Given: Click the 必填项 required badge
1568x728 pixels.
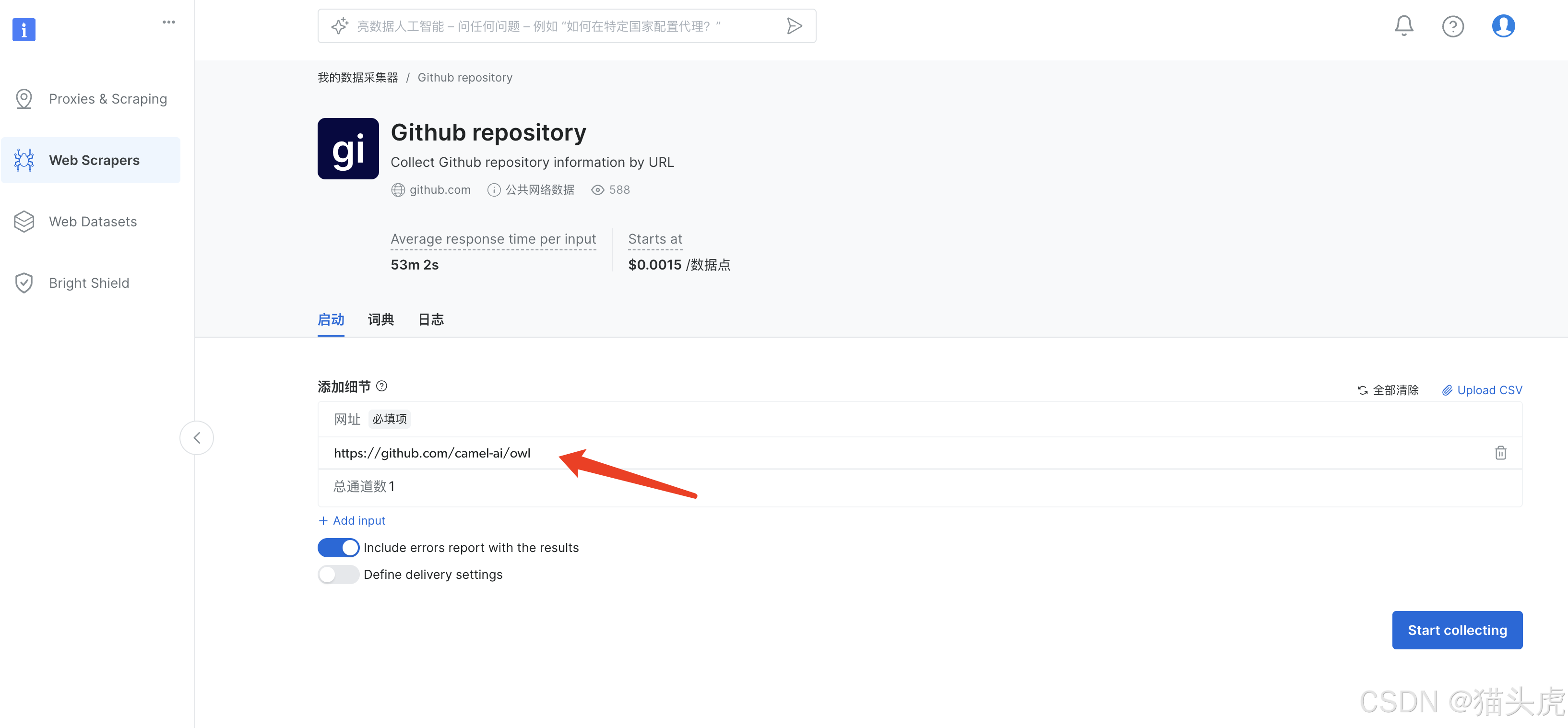Looking at the screenshot, I should (390, 419).
